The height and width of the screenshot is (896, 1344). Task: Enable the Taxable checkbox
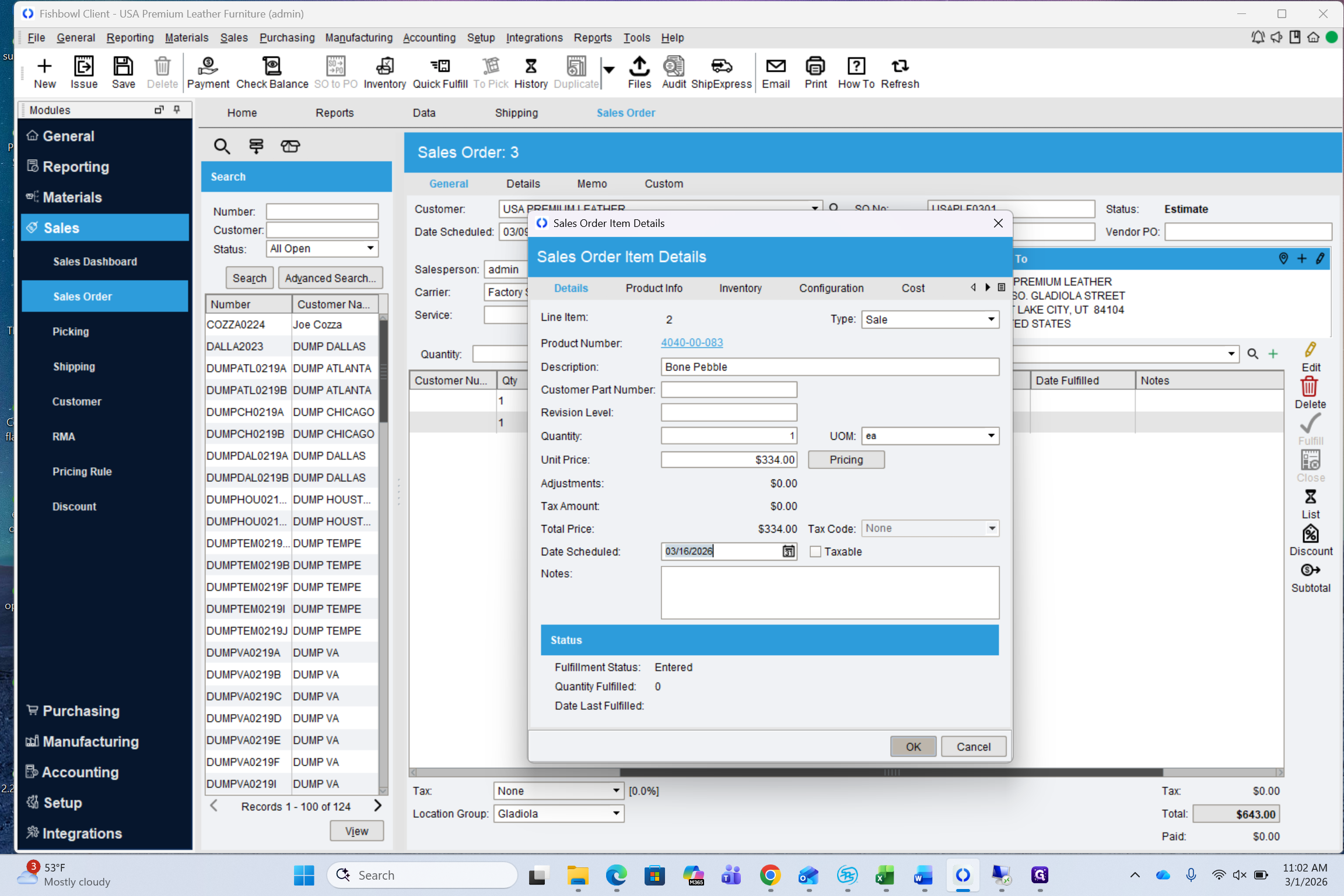pos(815,551)
